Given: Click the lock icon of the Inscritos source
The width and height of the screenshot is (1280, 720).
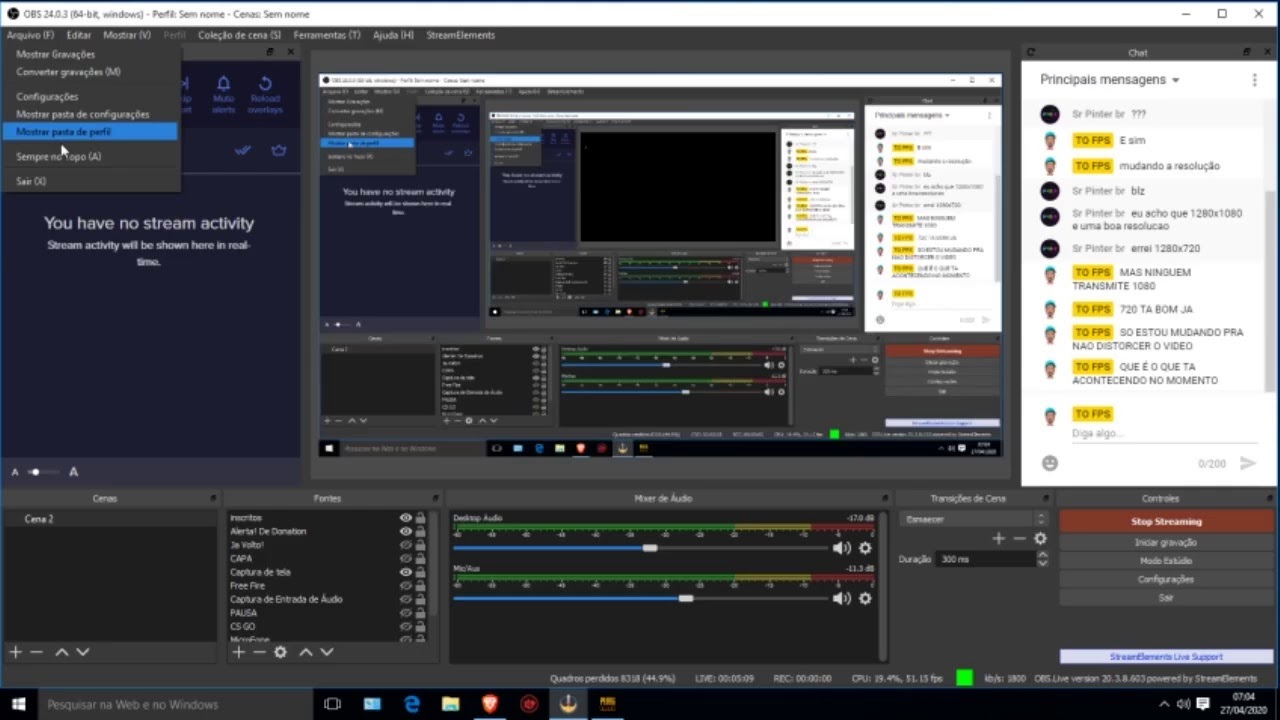Looking at the screenshot, I should click(x=420, y=518).
